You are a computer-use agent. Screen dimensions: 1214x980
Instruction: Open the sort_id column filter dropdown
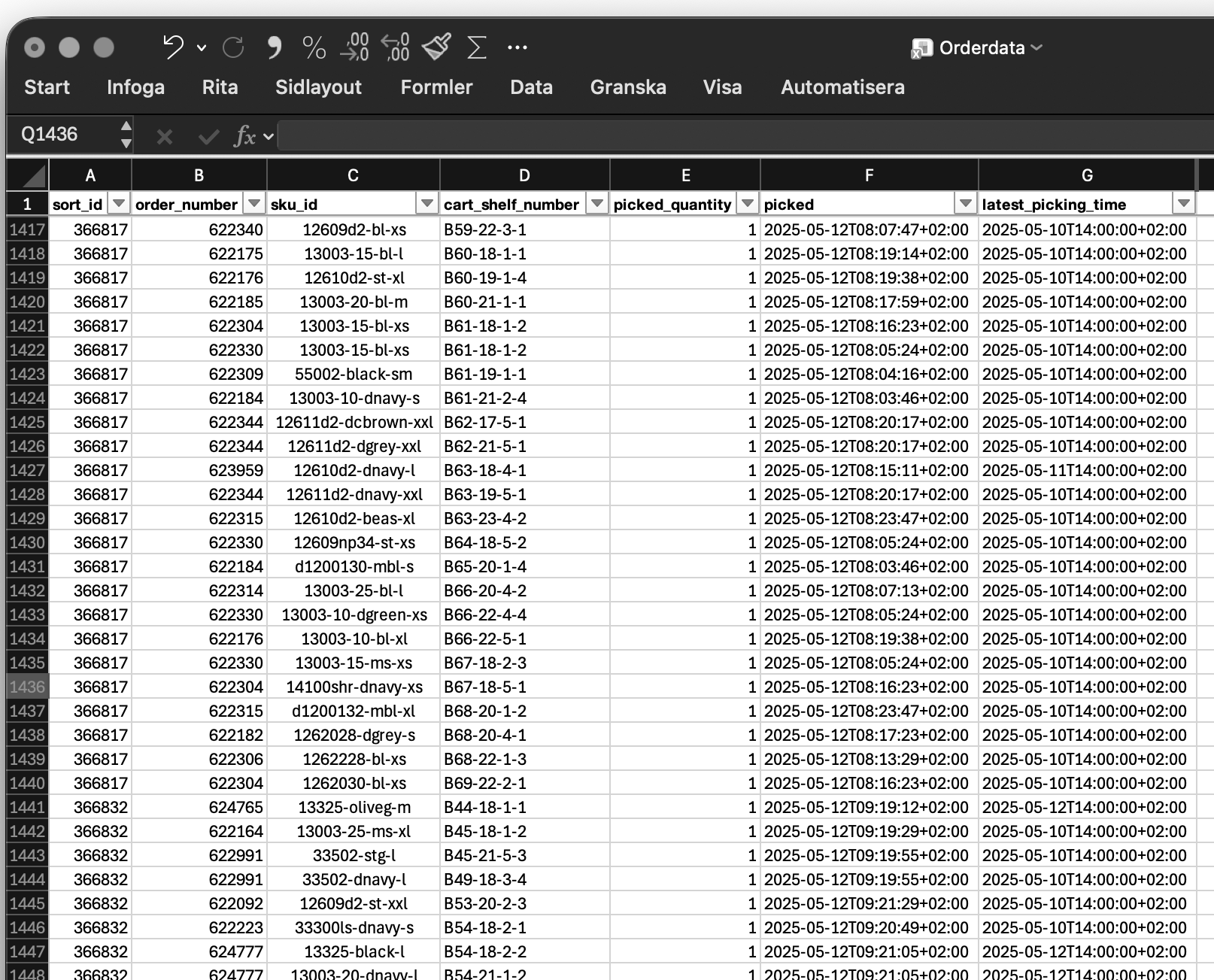pos(119,203)
